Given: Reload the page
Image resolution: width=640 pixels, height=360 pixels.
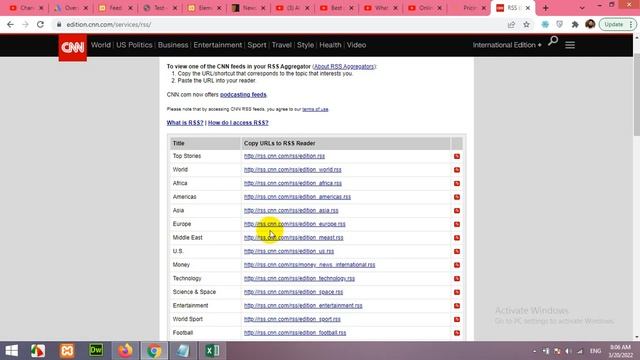Looking at the screenshot, I should tap(40, 24).
